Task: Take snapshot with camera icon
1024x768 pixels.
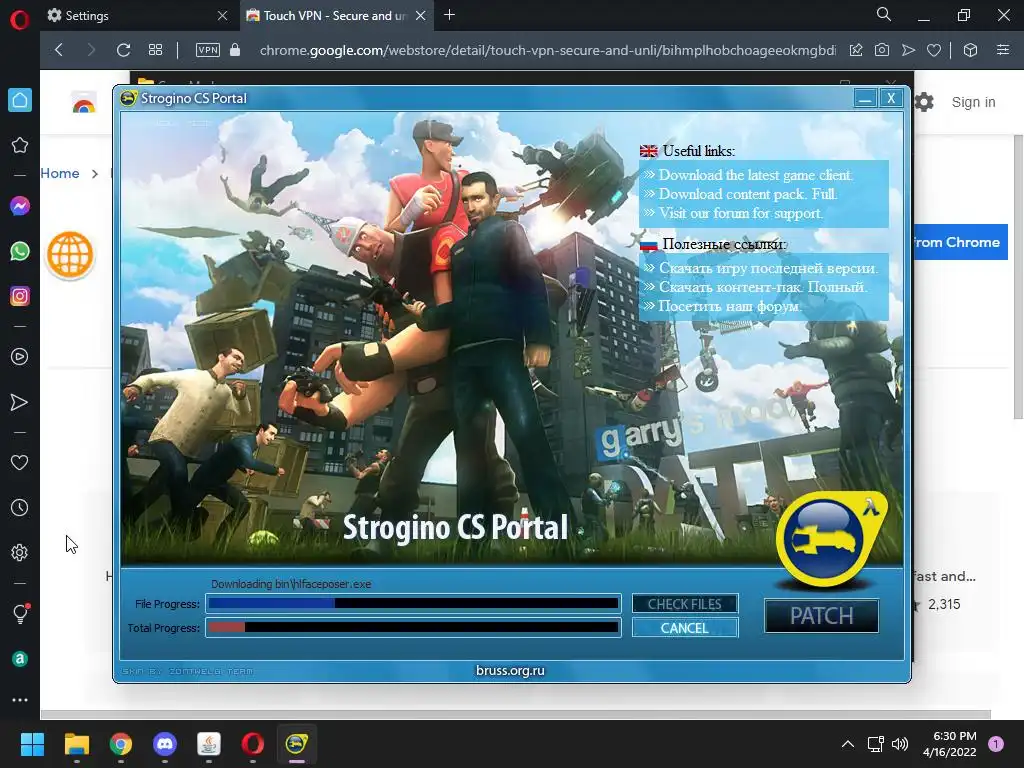Action: tap(882, 50)
